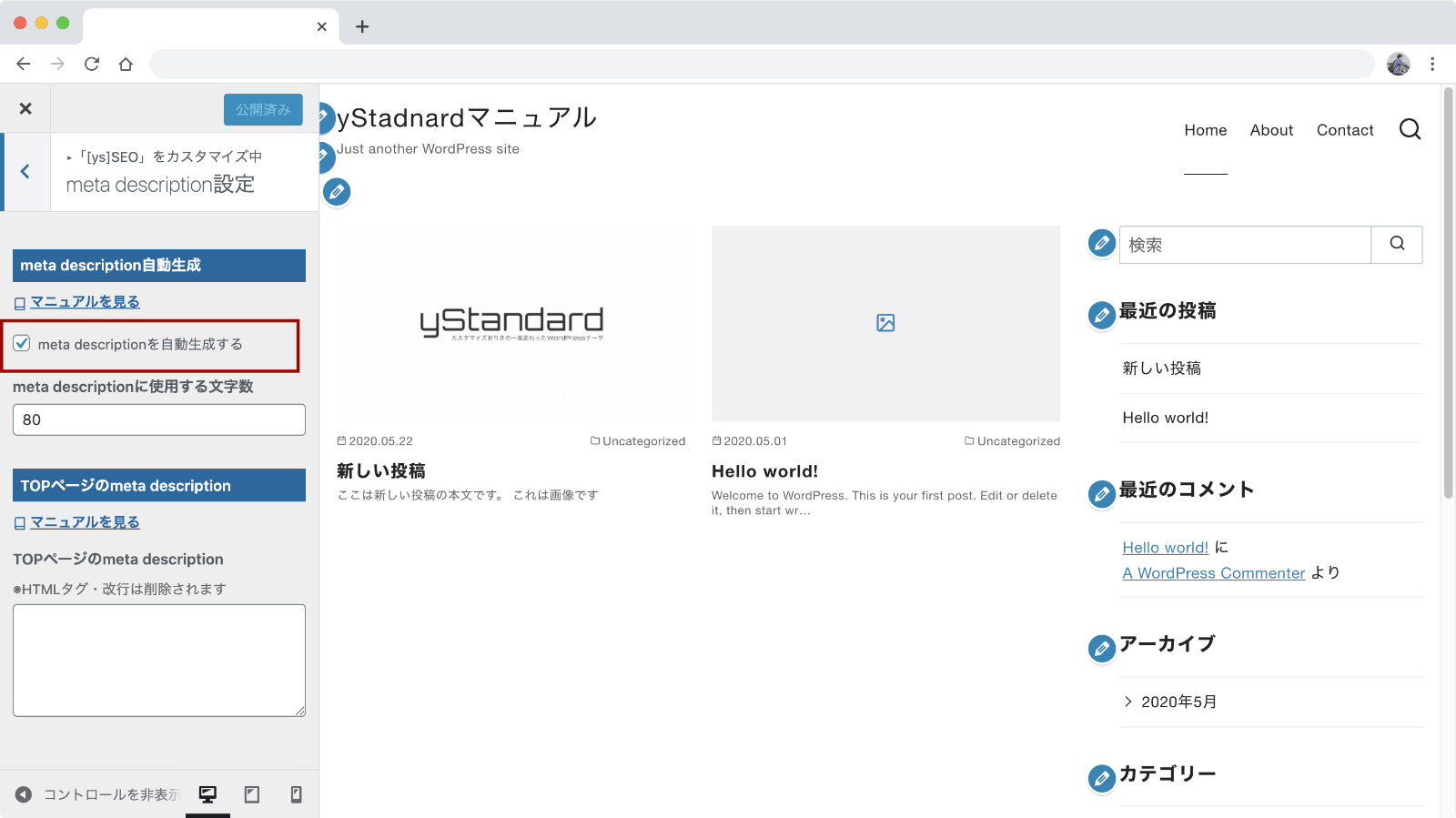Image resolution: width=1456 pixels, height=818 pixels.
Task: Open 2020年5月 archive entry
Action: click(1178, 702)
